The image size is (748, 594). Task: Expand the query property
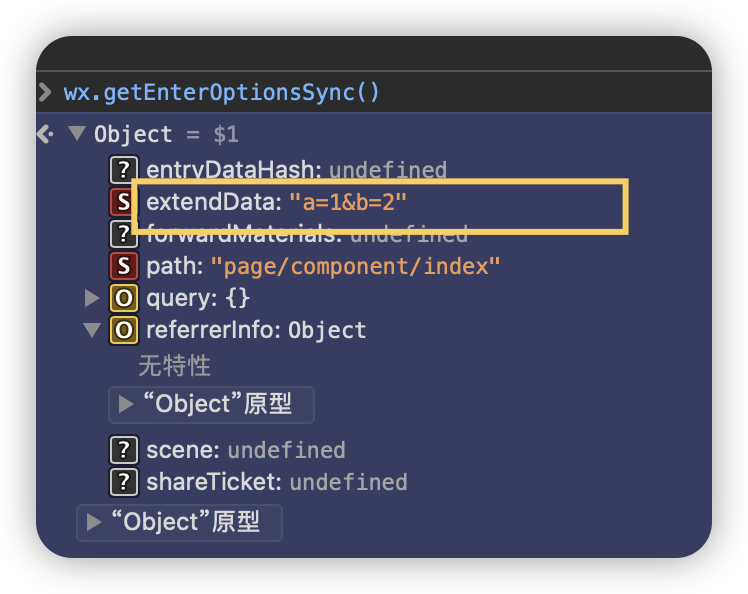(x=93, y=298)
